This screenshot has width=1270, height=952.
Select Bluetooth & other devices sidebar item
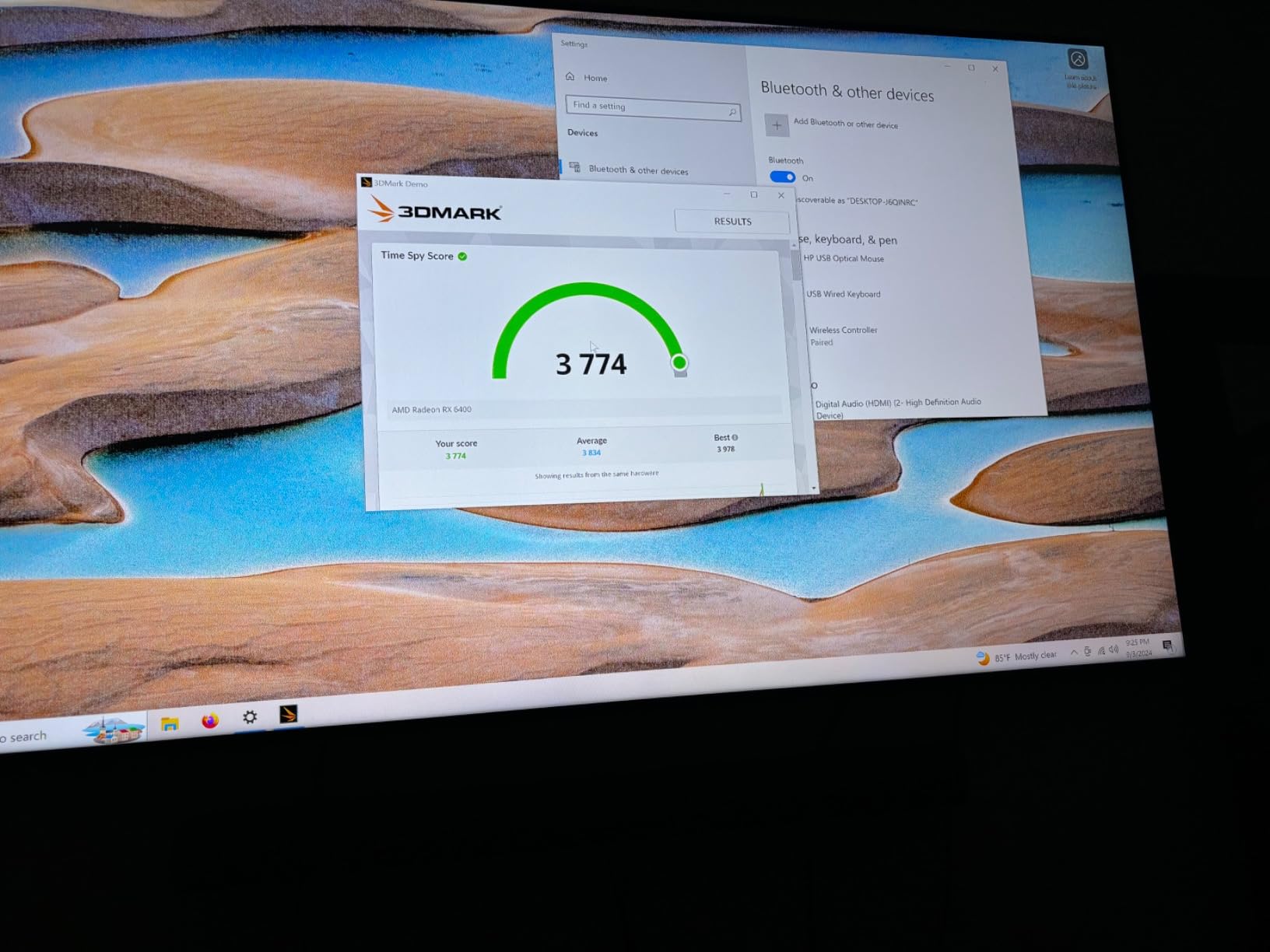click(x=638, y=170)
